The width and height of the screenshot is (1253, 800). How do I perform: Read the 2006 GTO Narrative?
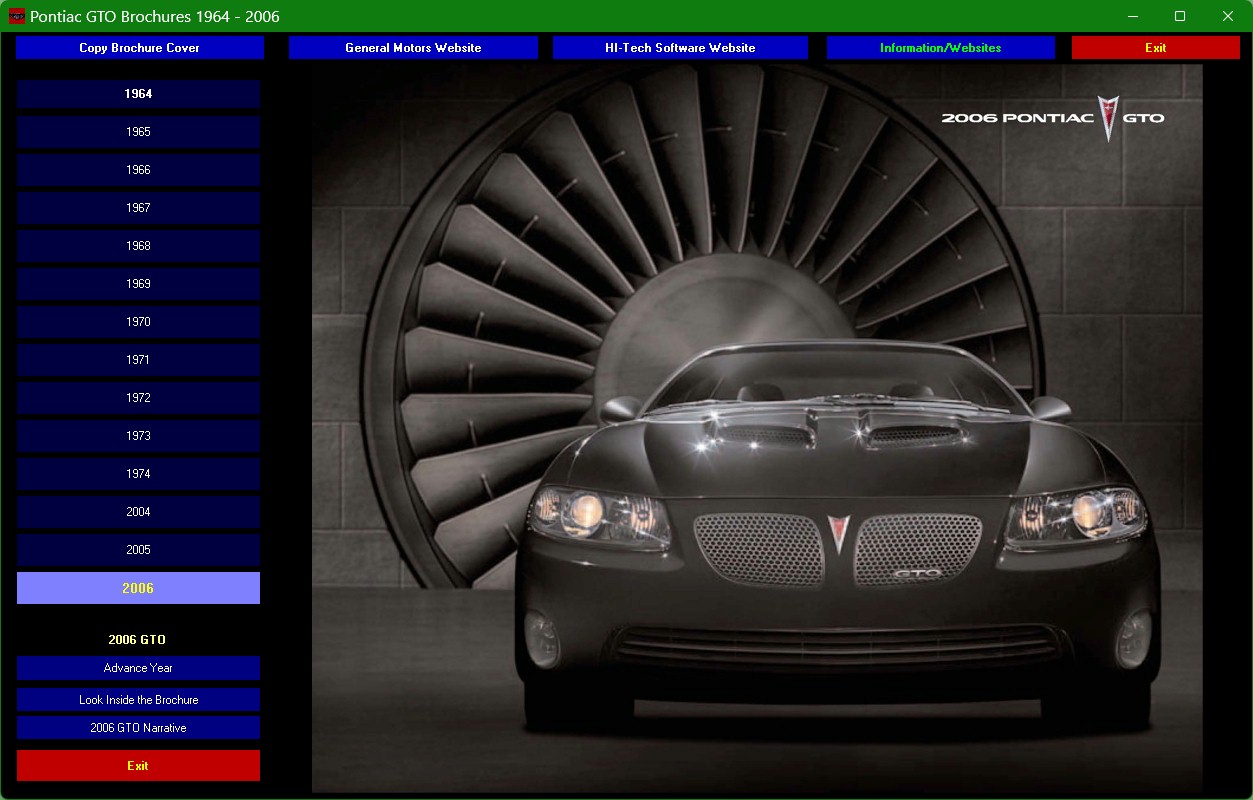click(138, 728)
